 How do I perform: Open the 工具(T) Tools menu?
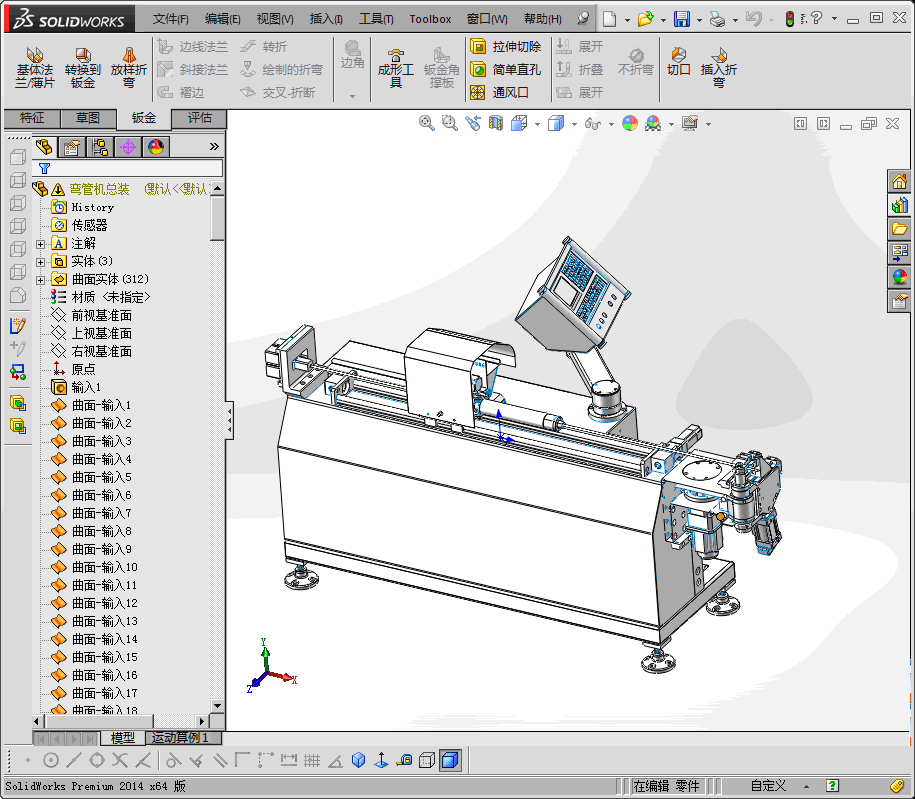pos(376,19)
